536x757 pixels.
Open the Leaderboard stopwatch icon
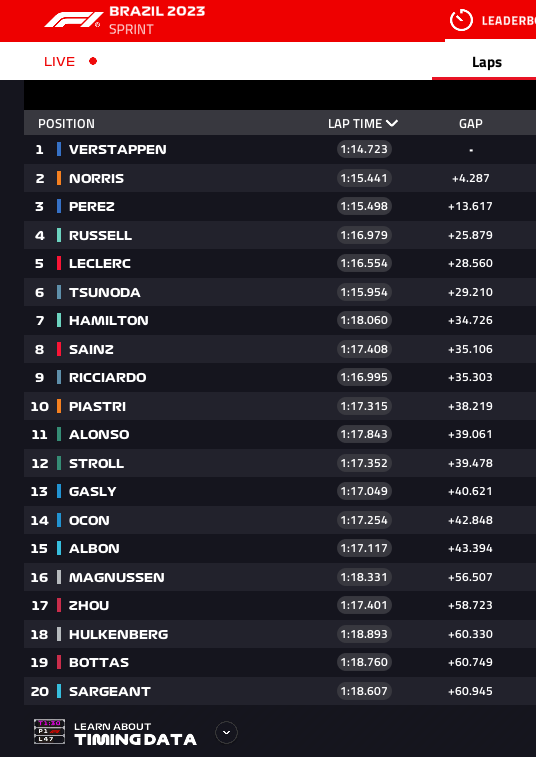(461, 20)
